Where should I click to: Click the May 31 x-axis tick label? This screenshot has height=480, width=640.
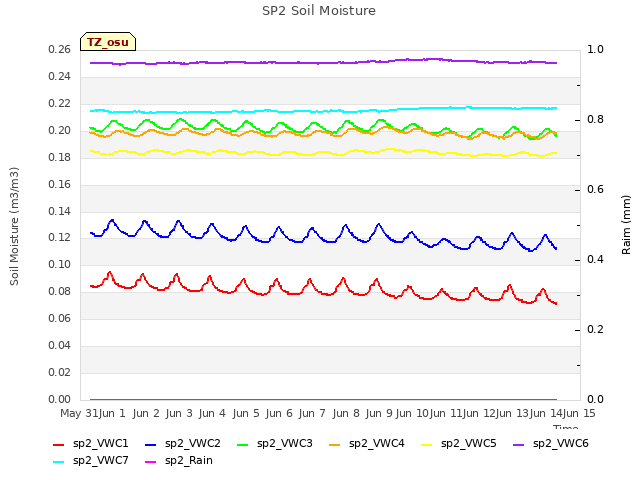coord(79,413)
